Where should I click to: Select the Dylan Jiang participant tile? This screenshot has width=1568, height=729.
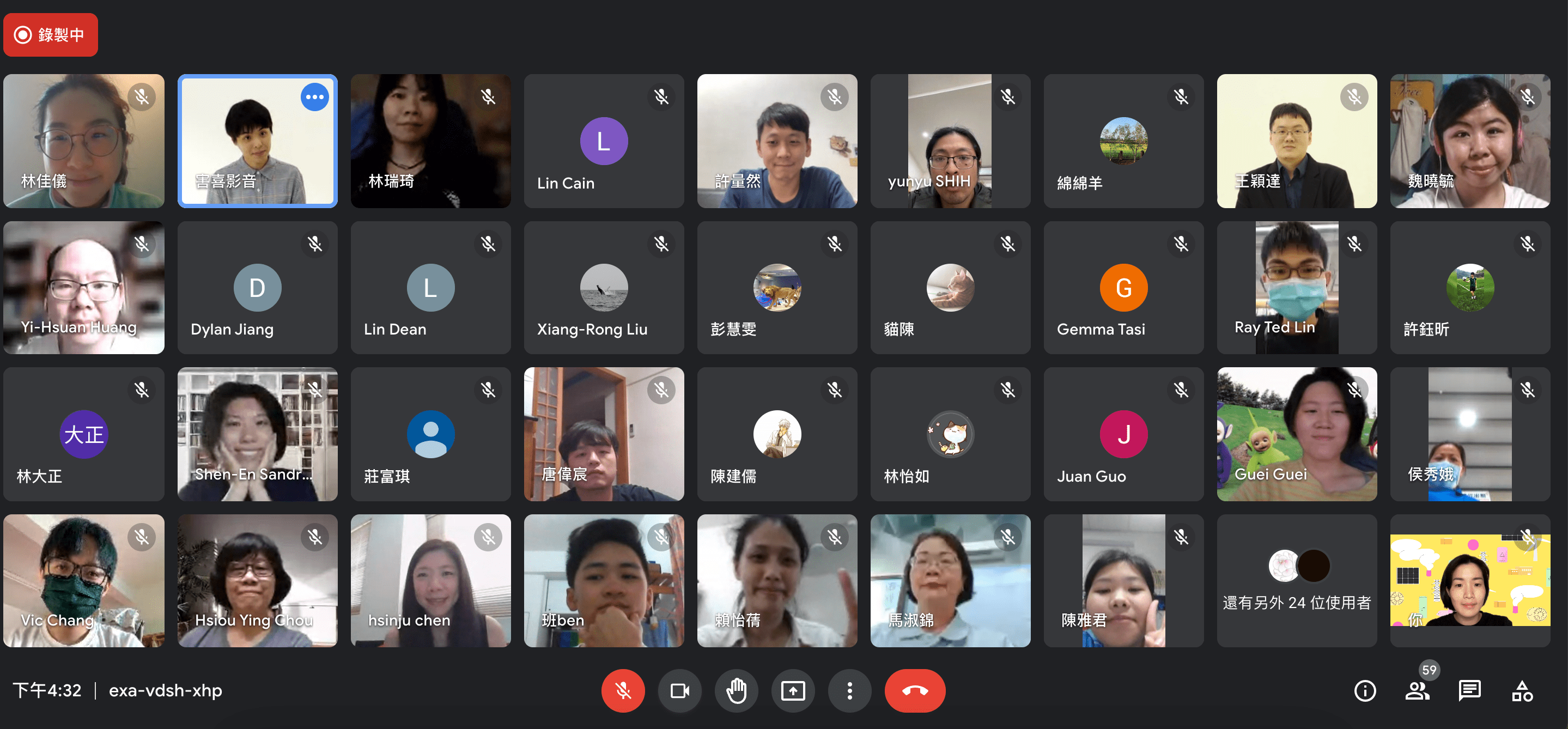pos(257,287)
